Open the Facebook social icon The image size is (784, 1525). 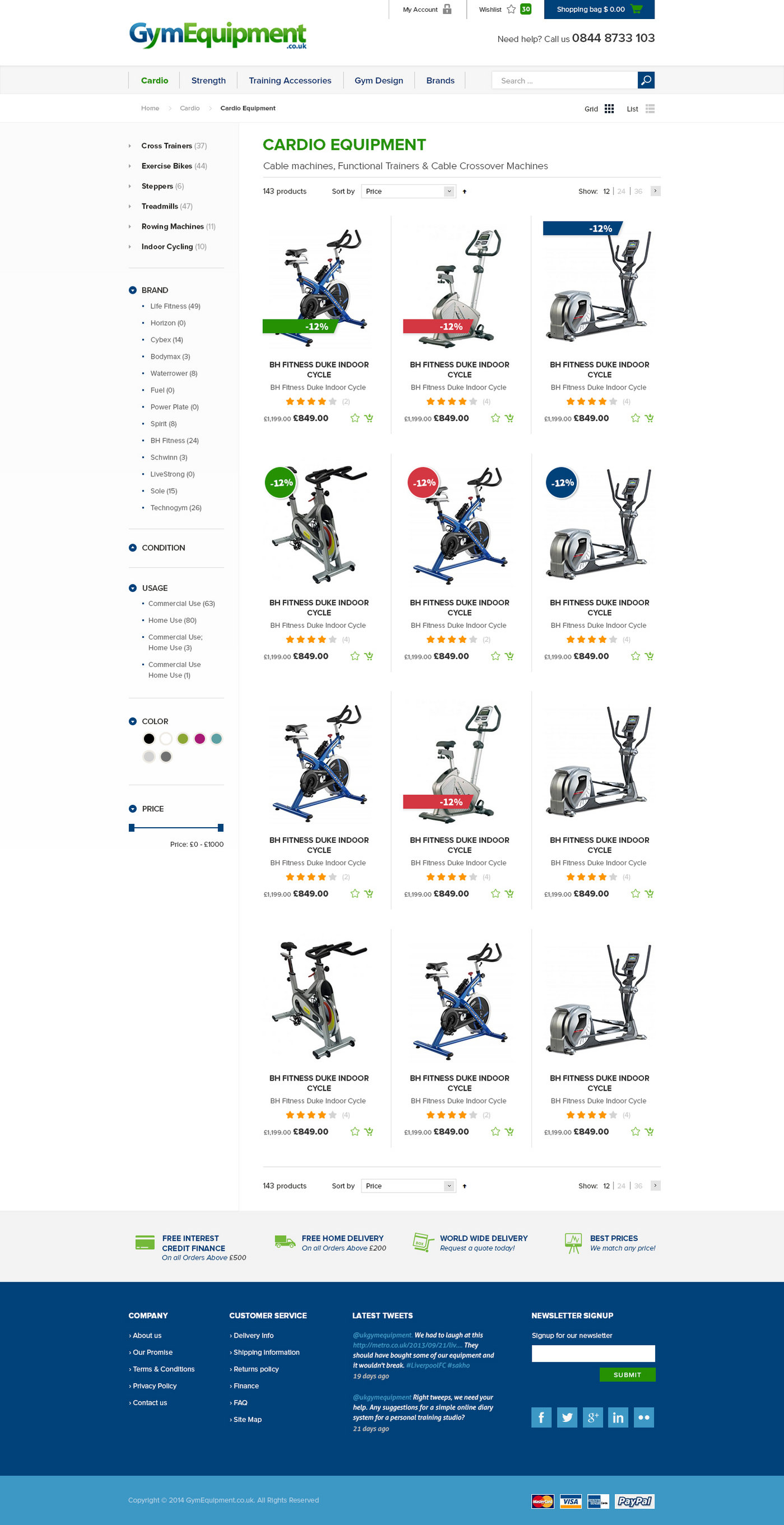tap(541, 1417)
